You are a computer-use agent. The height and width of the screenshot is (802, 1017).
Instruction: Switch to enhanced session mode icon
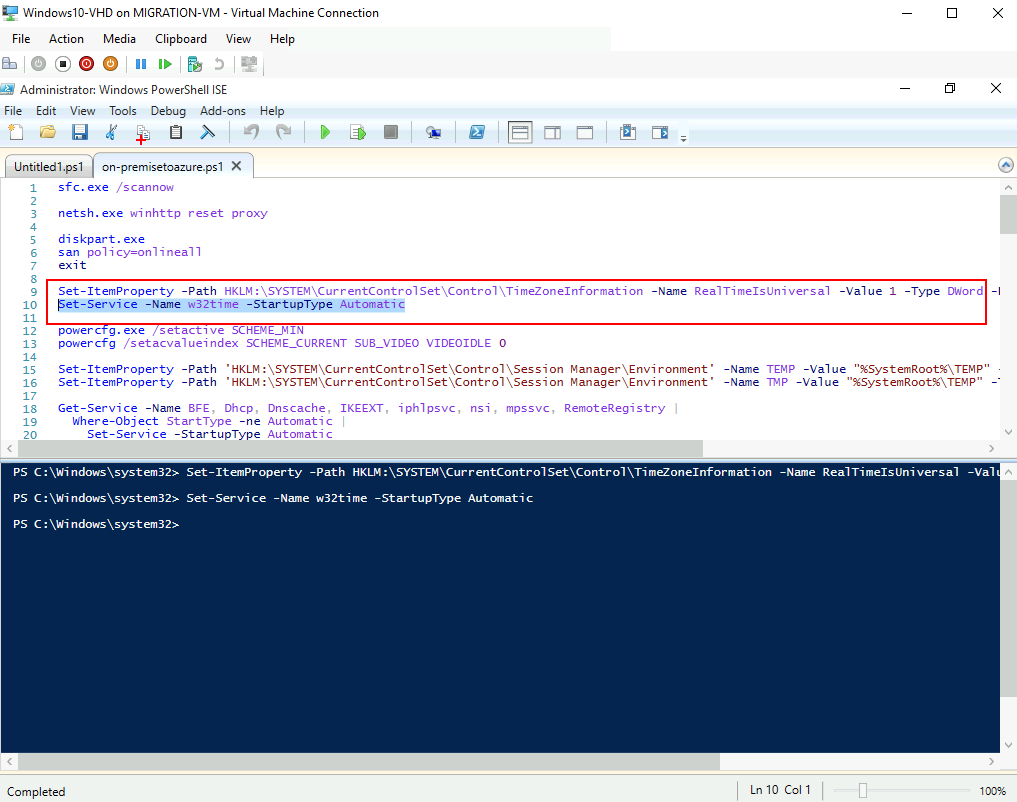click(x=249, y=64)
